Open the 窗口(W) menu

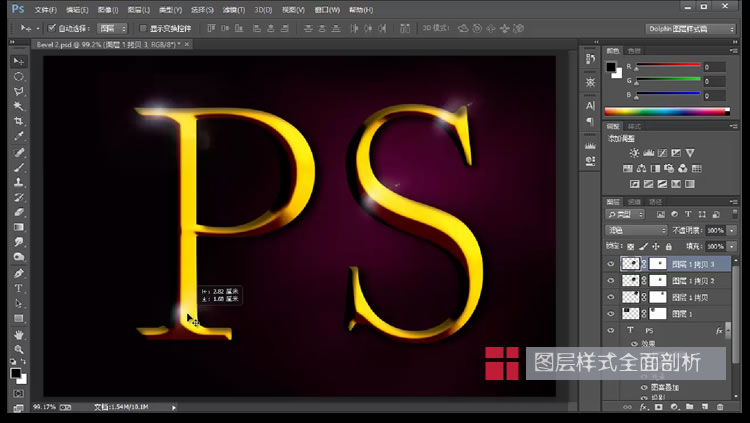click(327, 10)
